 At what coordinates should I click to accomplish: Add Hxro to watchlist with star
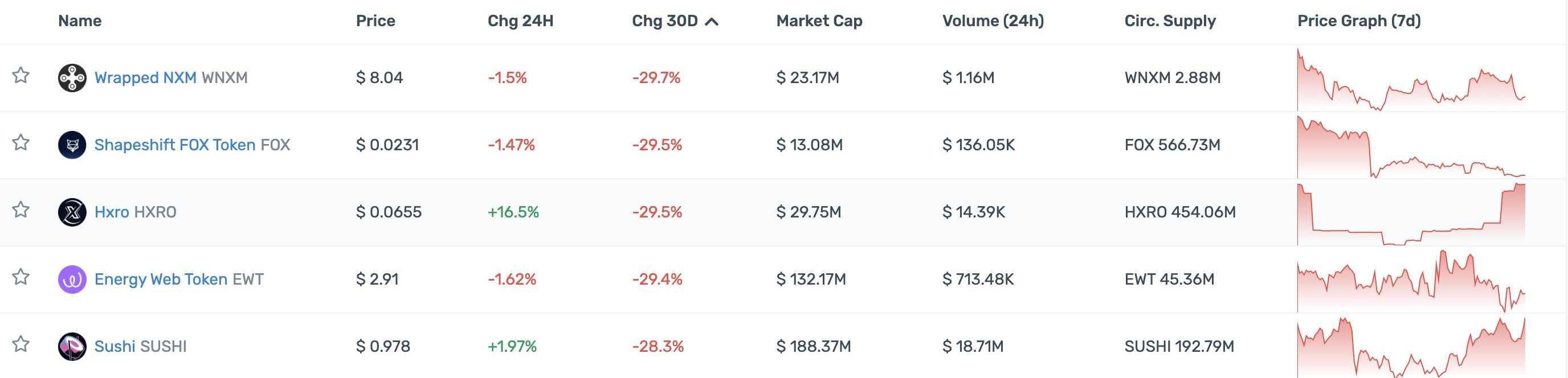coord(21,209)
